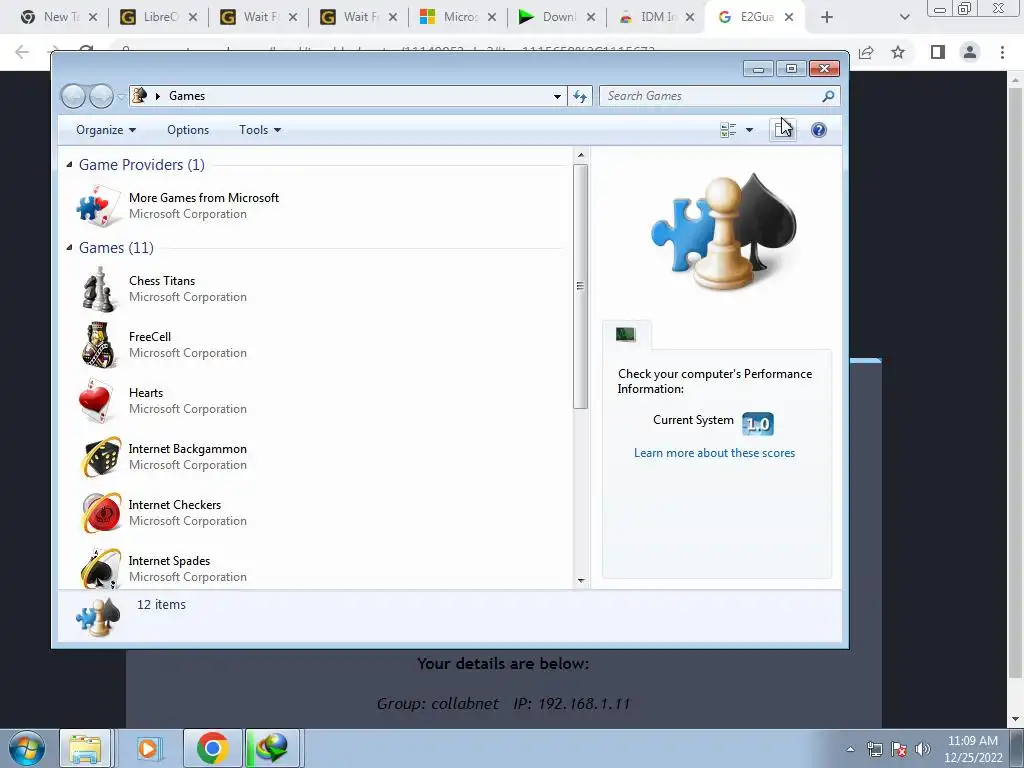The image size is (1024, 768).
Task: Open the More Games from Microsoft icon
Action: pos(99,206)
